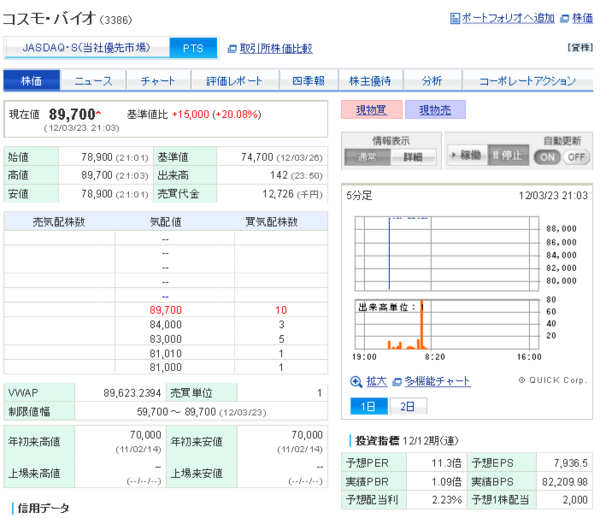This screenshot has height=518, width=600.
Task: Open the 分析 tab
Action: pyautogui.click(x=432, y=81)
